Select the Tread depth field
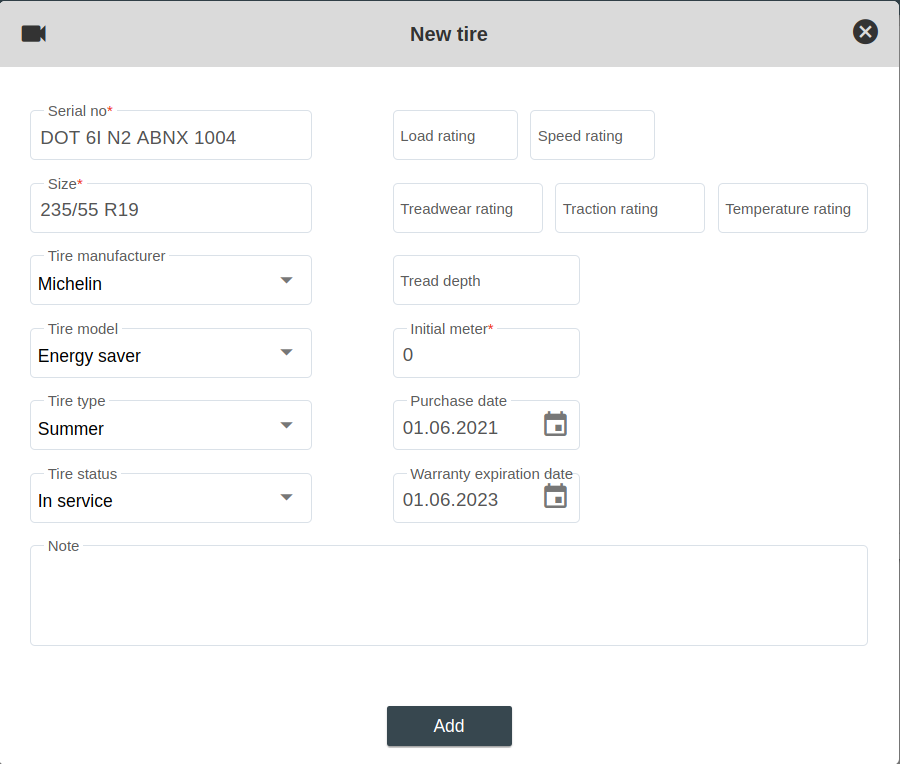Image resolution: width=900 pixels, height=764 pixels. 486,281
